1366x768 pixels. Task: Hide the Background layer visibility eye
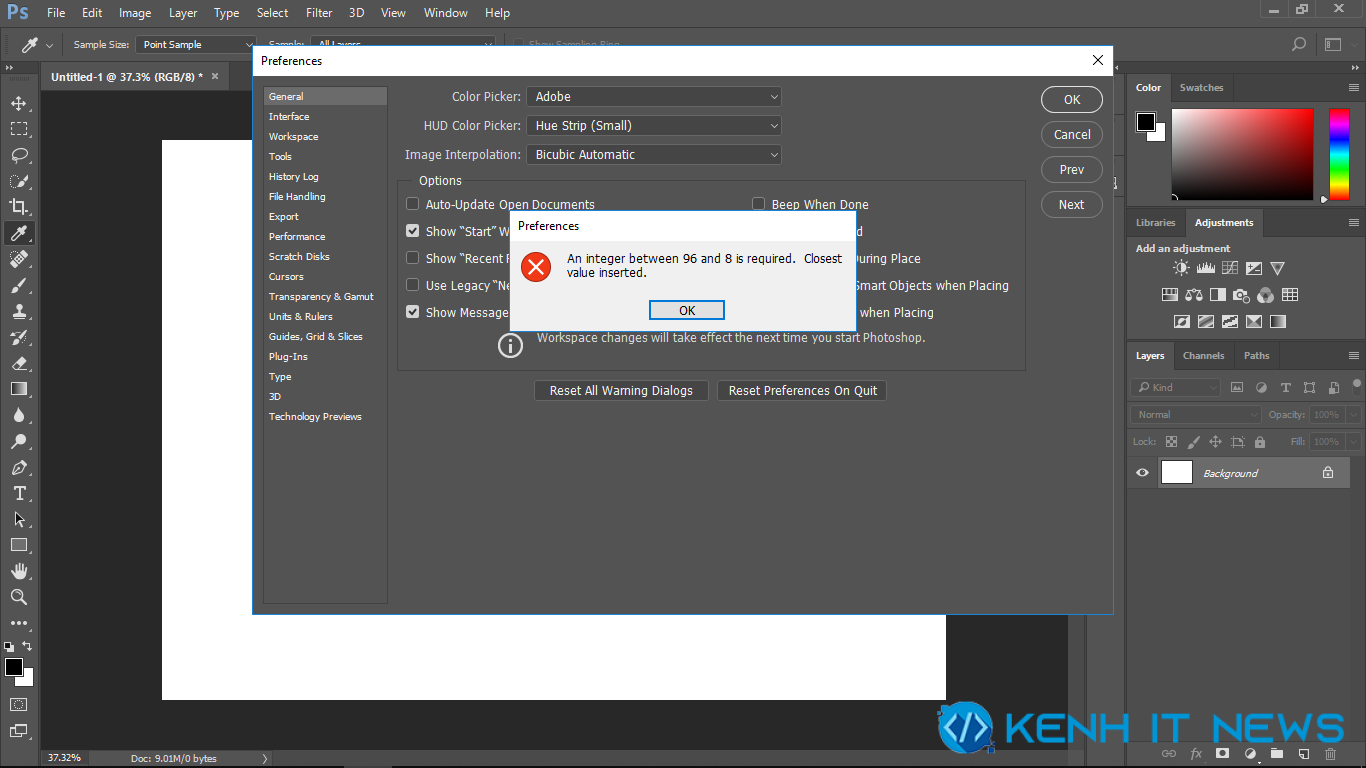(1142, 473)
